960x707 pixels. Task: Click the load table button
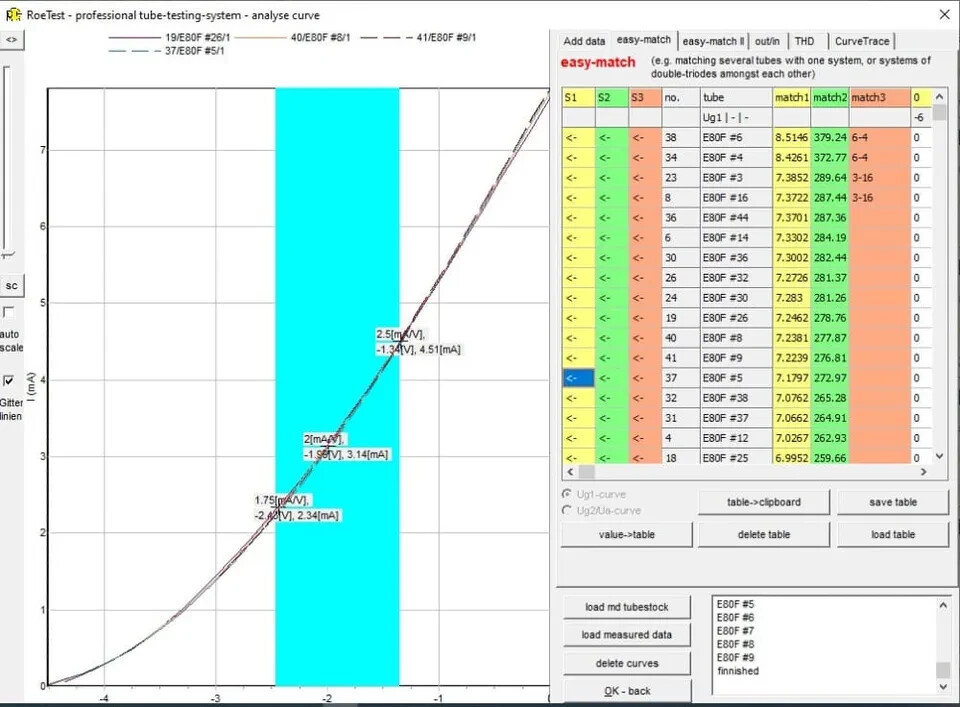click(893, 534)
